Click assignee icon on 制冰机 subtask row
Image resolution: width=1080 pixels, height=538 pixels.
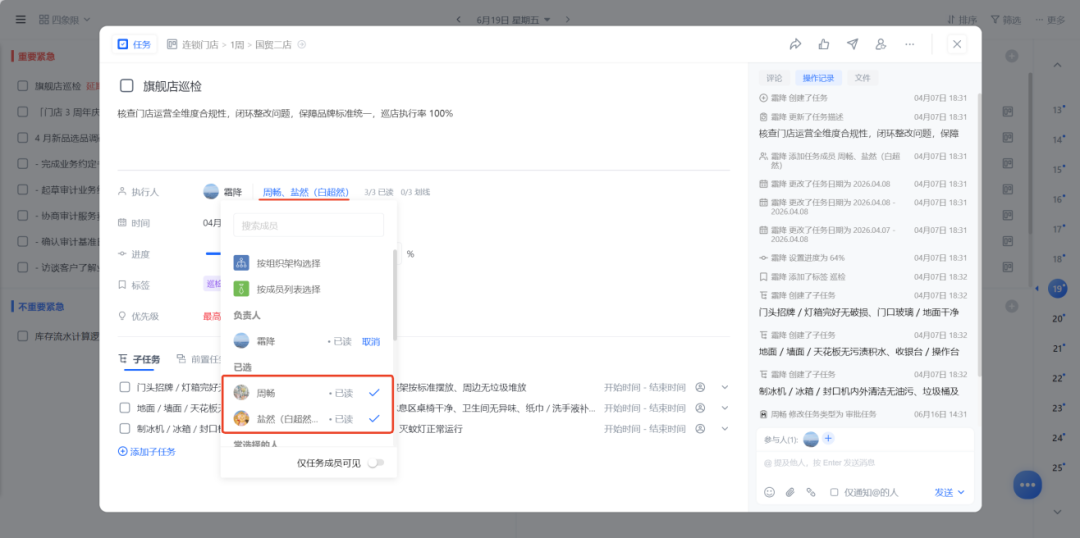(700, 428)
